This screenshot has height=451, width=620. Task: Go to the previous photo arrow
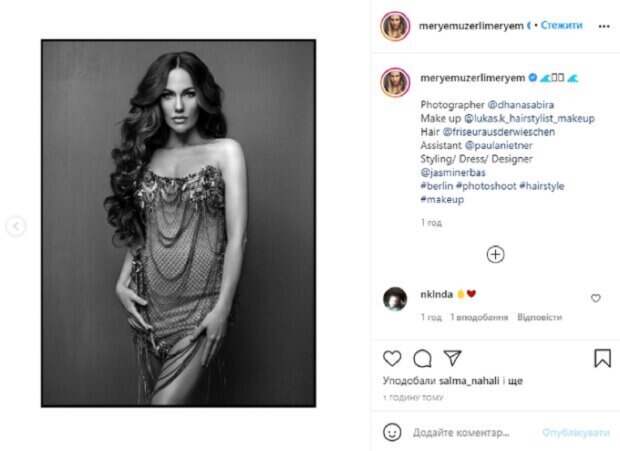tap(16, 226)
